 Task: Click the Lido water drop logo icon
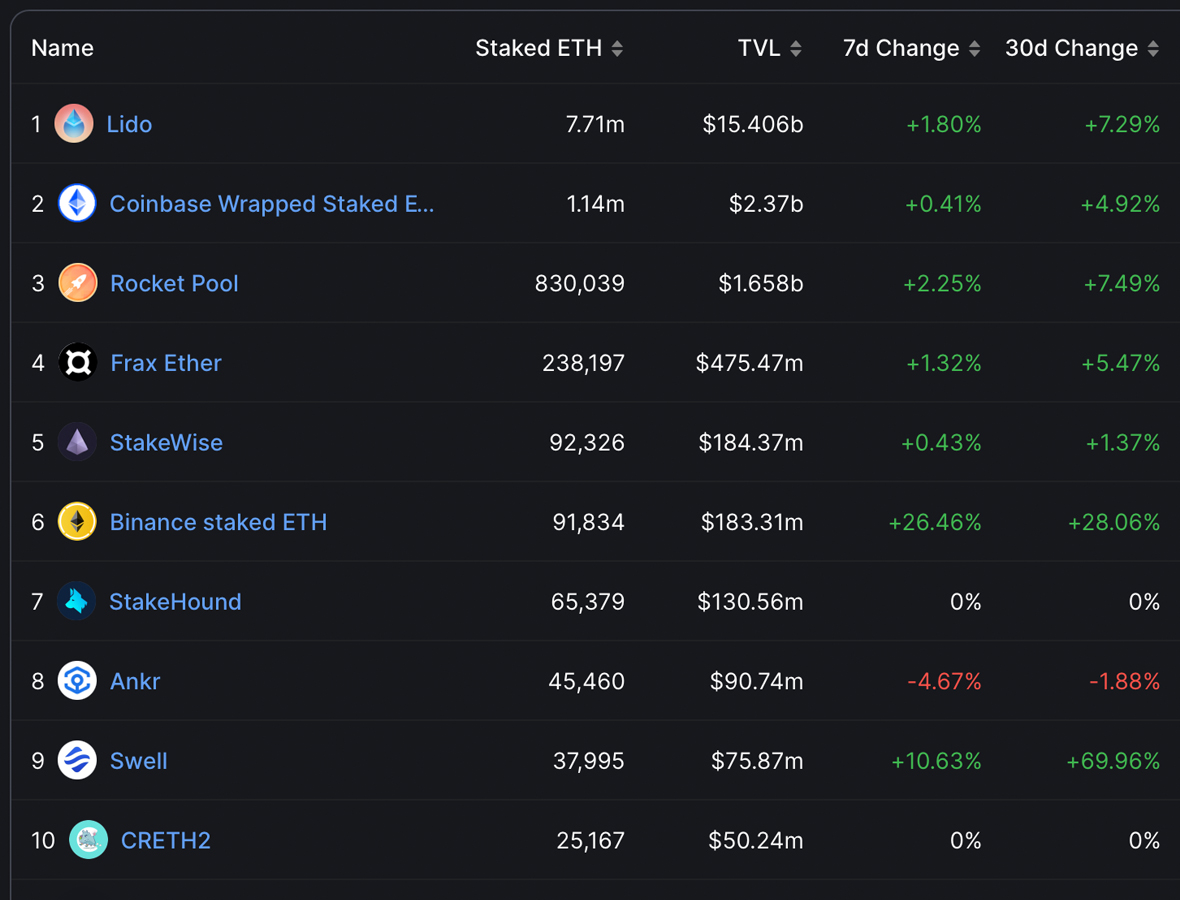74,124
